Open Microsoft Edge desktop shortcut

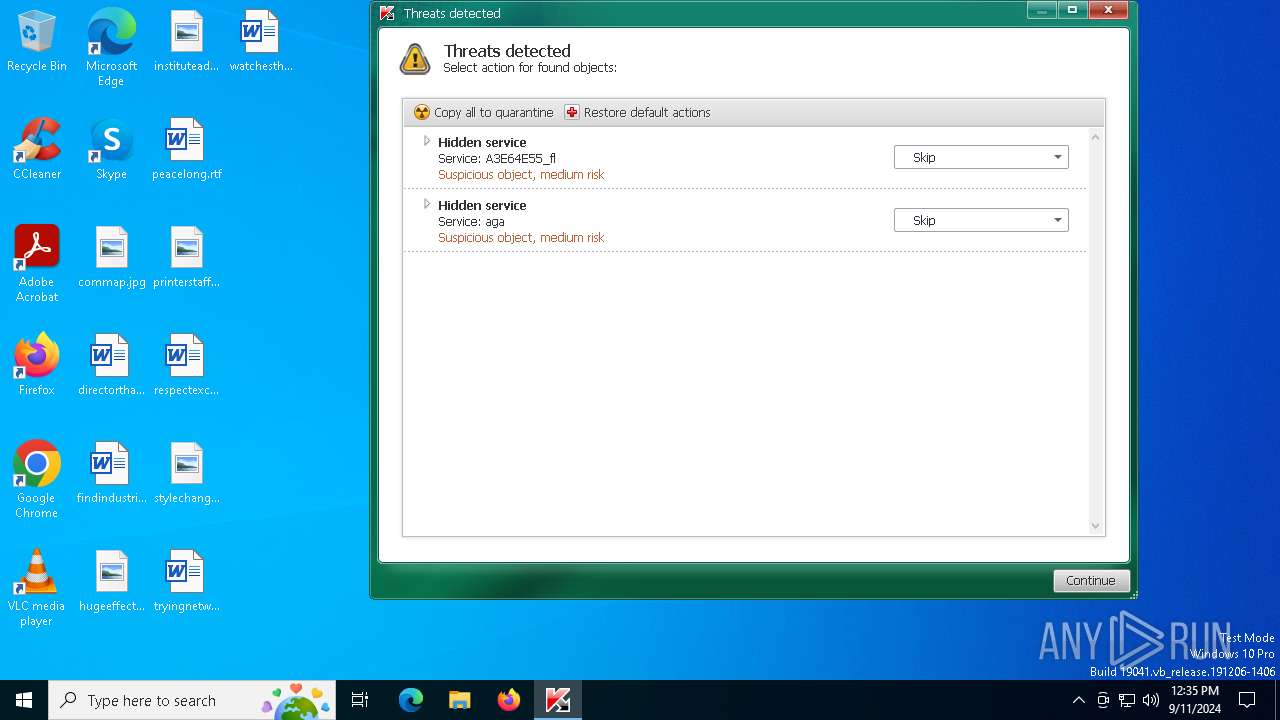coord(111,48)
